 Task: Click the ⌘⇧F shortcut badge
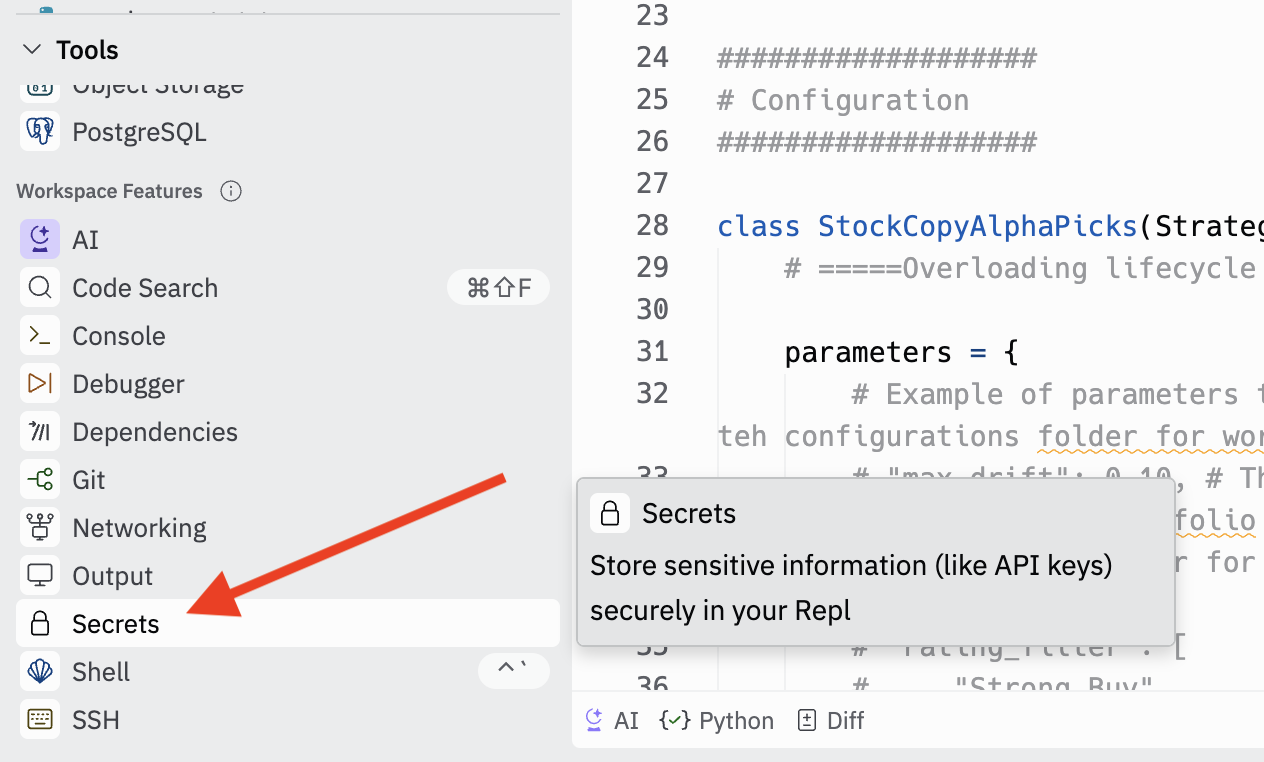click(x=498, y=288)
